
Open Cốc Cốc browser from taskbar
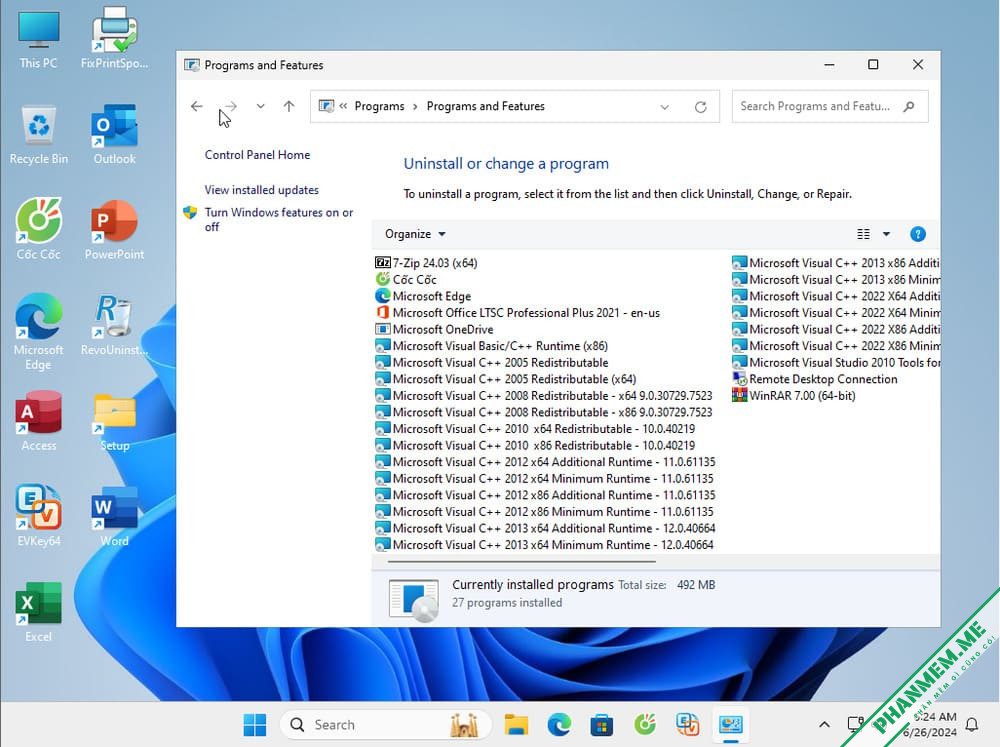pyautogui.click(x=645, y=725)
